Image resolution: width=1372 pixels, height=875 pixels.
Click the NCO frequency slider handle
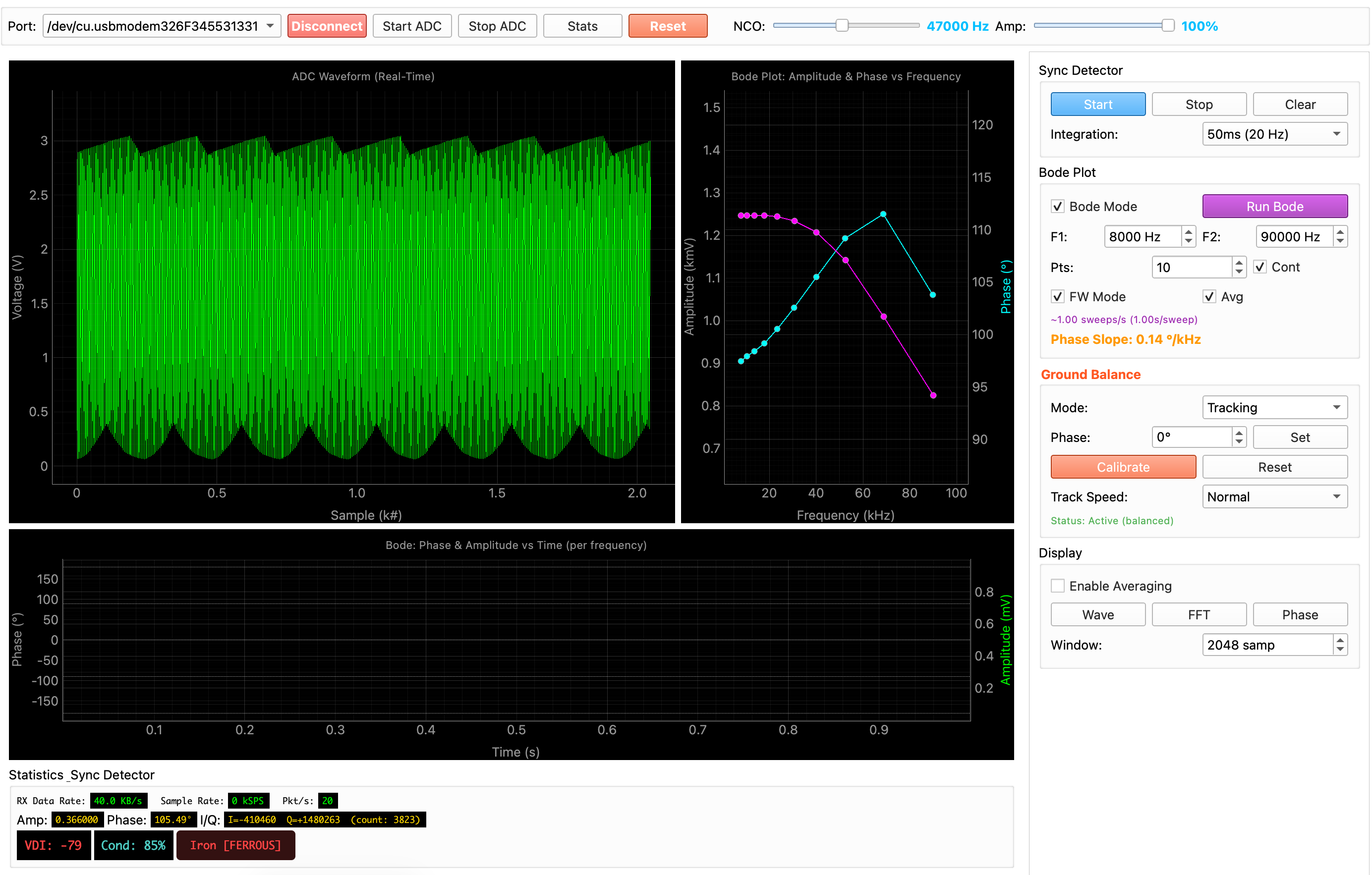842,26
